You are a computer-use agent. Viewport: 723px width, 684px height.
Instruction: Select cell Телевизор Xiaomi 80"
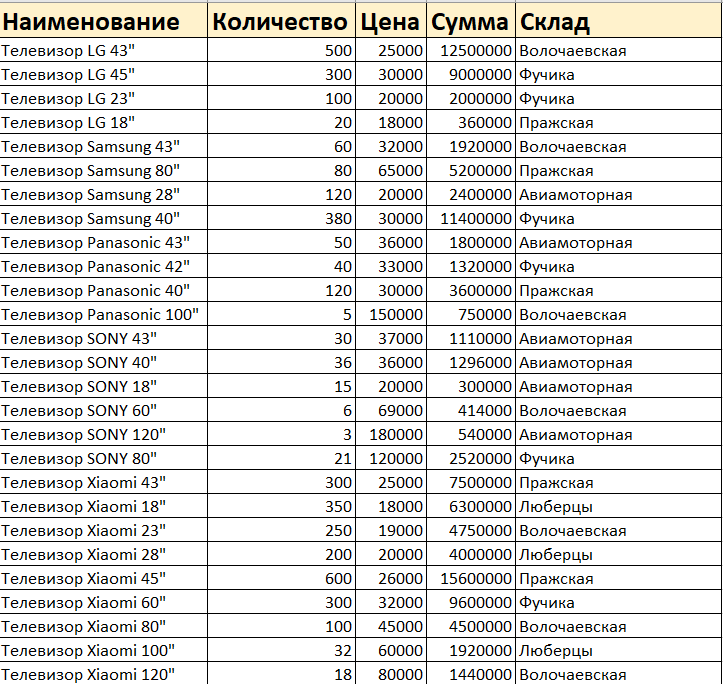pyautogui.click(x=103, y=625)
